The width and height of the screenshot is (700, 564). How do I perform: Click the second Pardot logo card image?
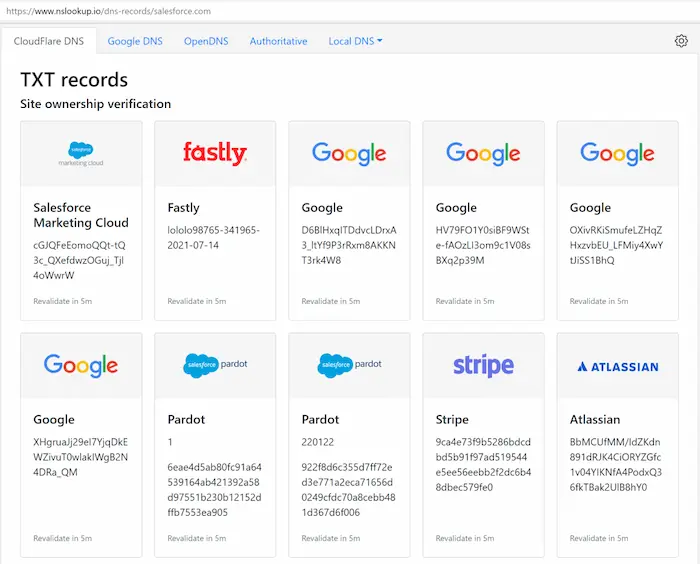click(349, 365)
